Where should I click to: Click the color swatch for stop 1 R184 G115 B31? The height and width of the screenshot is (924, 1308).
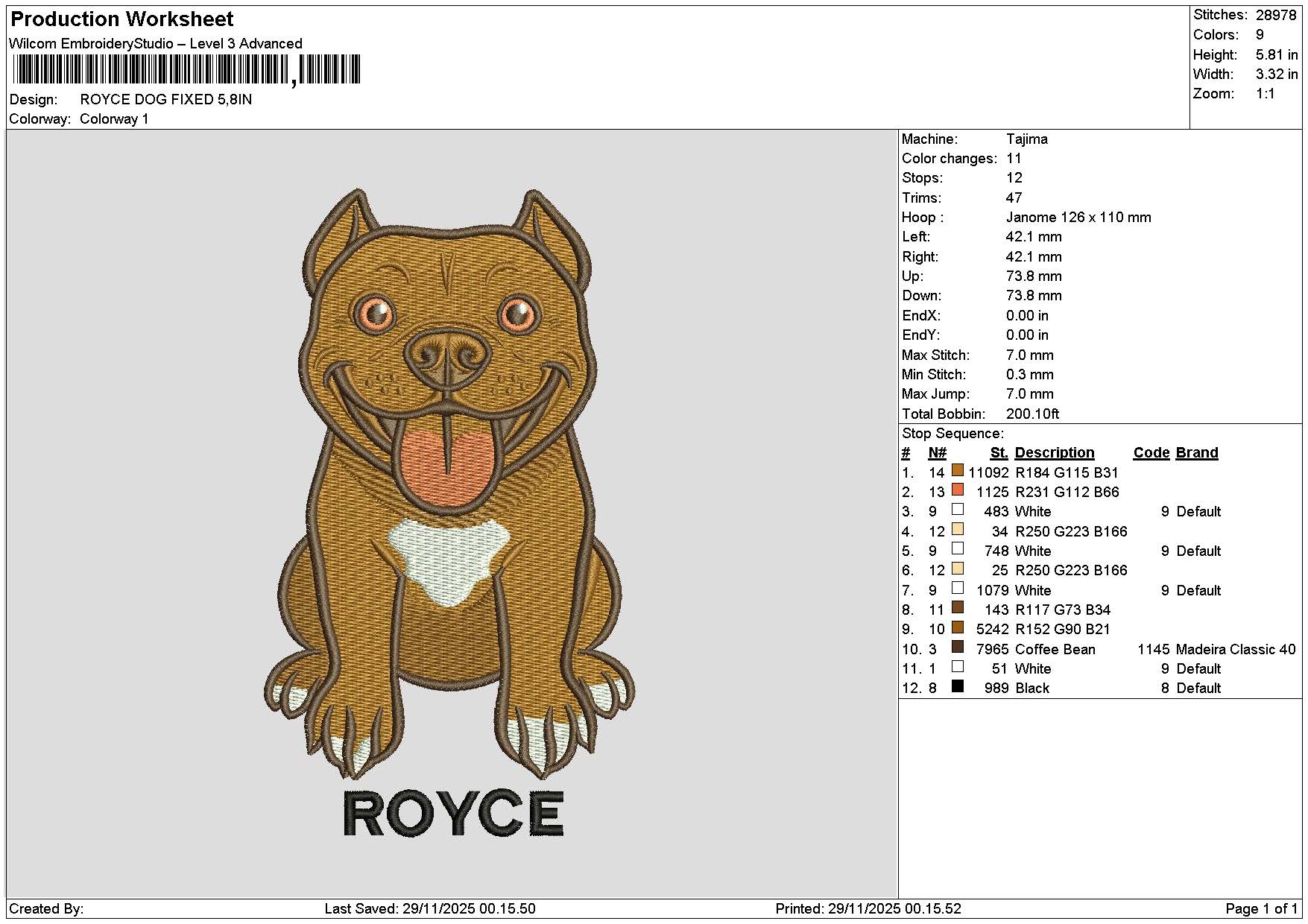pos(958,470)
